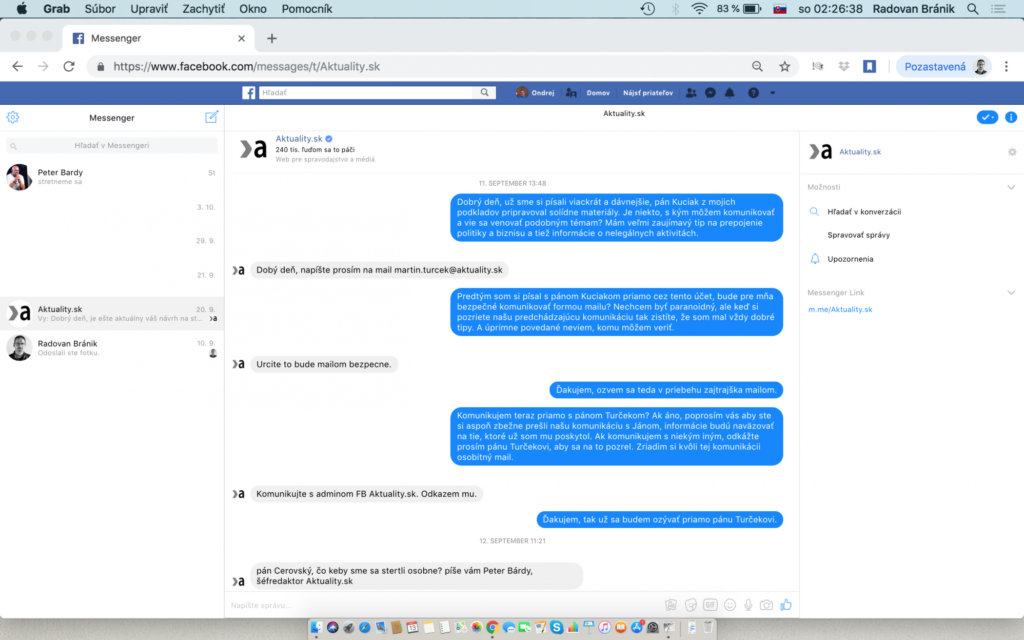The height and width of the screenshot is (640, 1024).
Task: Open Spotlight search in menu bar
Action: [972, 8]
